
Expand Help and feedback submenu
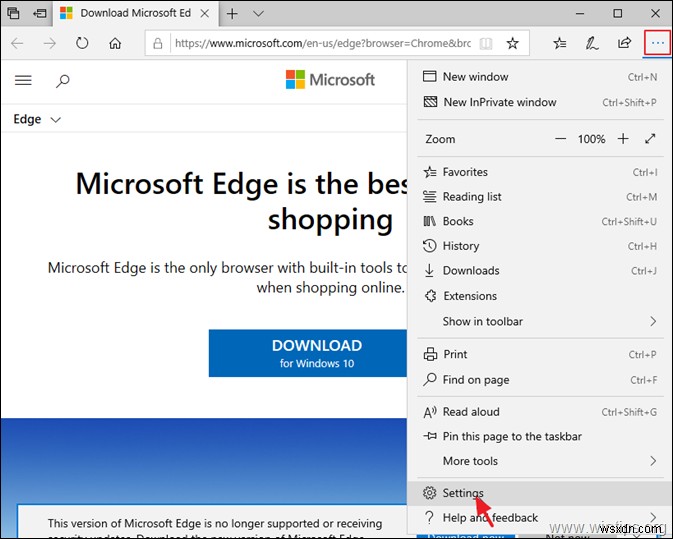540,518
